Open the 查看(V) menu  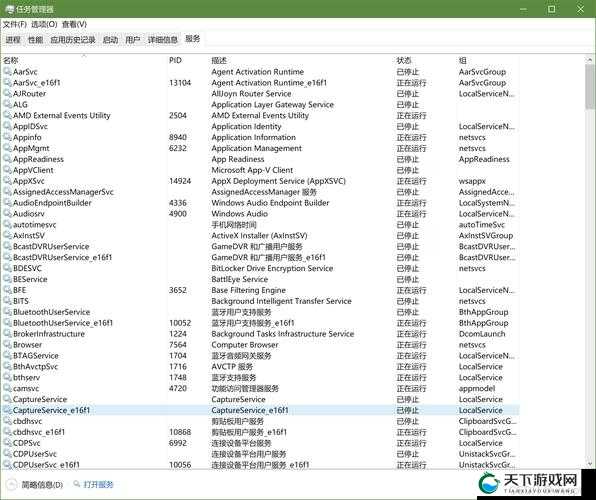point(74,24)
